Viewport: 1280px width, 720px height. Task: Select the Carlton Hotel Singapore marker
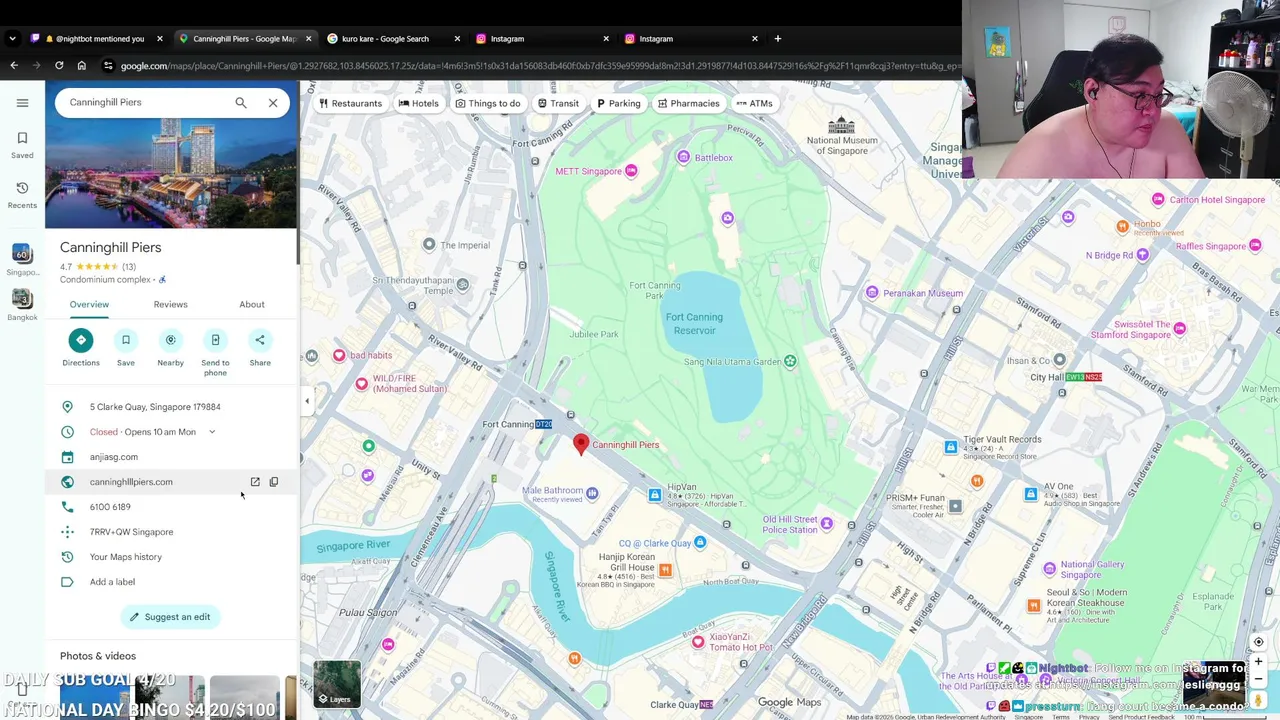pyautogui.click(x=1158, y=200)
